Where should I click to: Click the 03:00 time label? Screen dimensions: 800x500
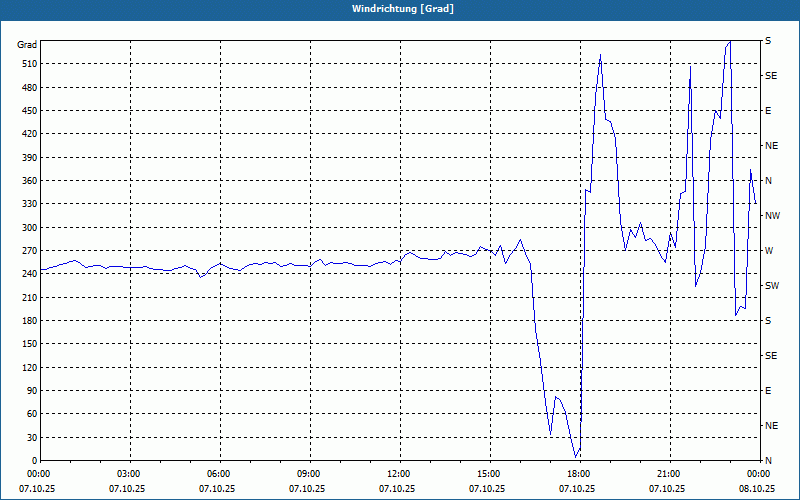pyautogui.click(x=130, y=473)
